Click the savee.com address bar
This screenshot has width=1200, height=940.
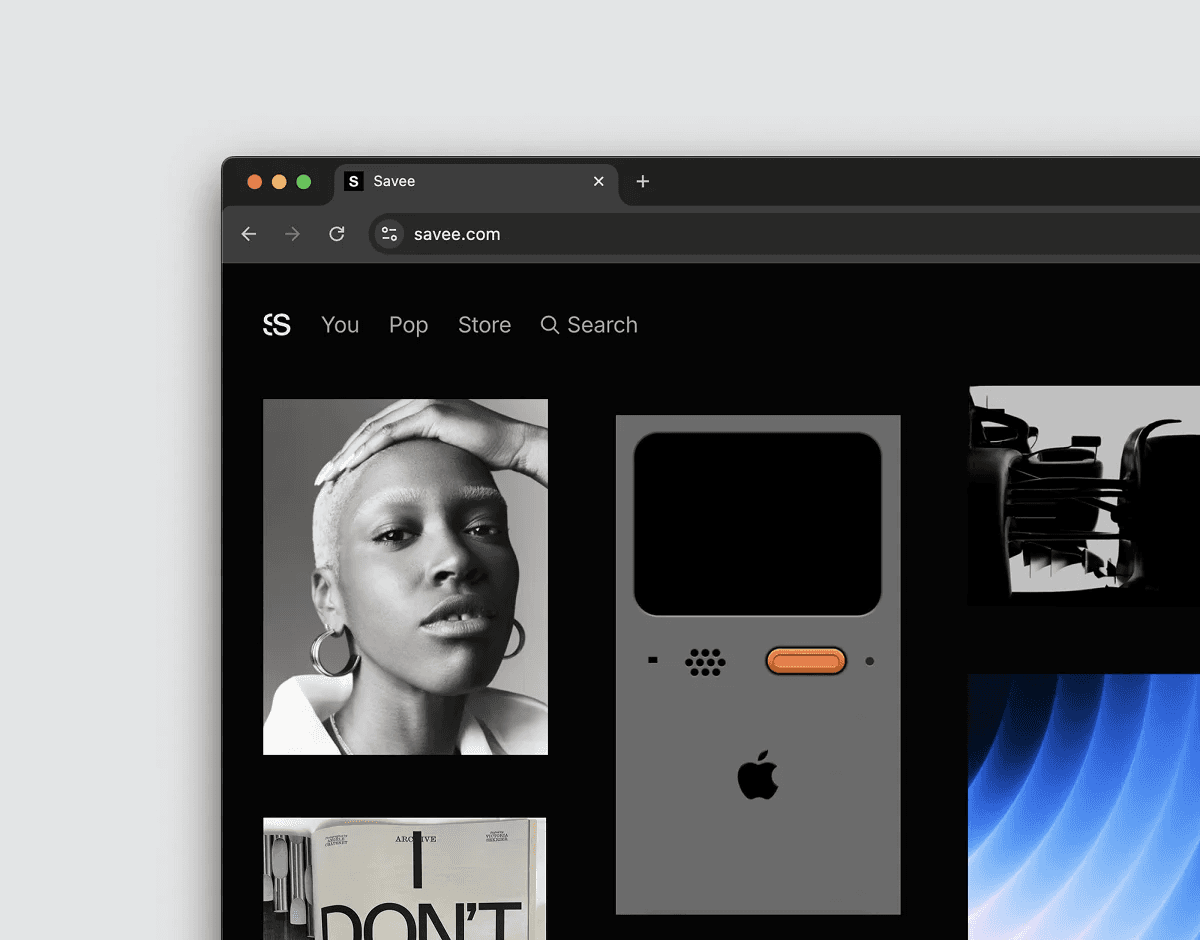coord(785,234)
